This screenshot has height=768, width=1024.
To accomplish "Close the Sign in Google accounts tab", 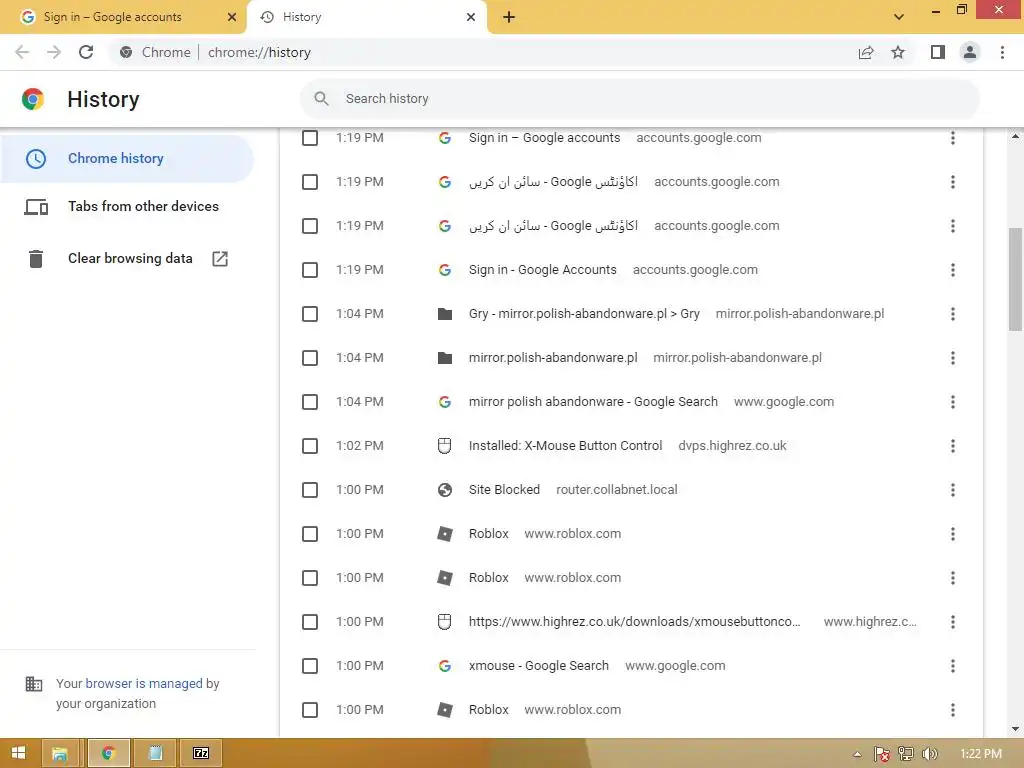I will click(232, 17).
